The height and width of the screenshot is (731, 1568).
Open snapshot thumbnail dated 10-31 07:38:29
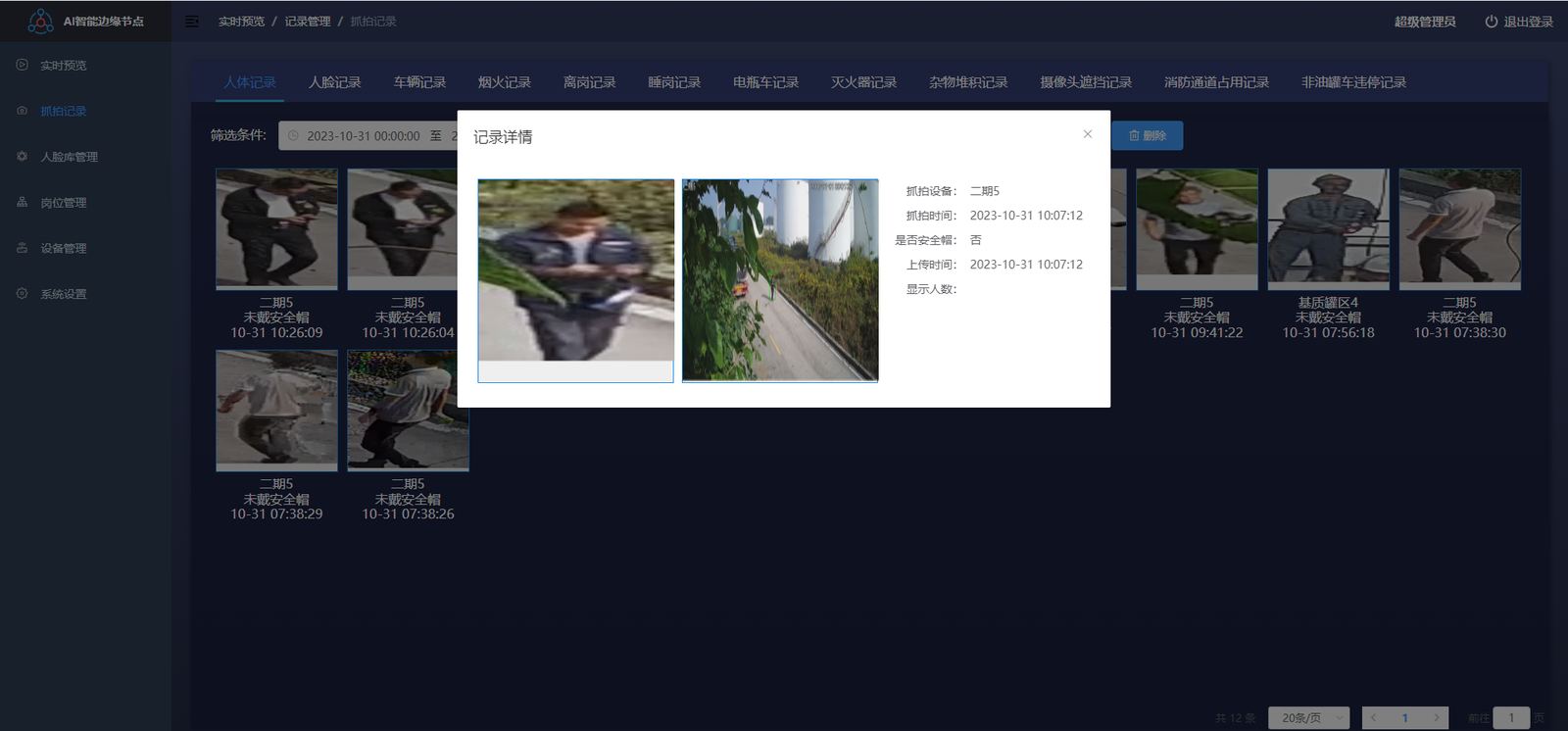pyautogui.click(x=276, y=411)
